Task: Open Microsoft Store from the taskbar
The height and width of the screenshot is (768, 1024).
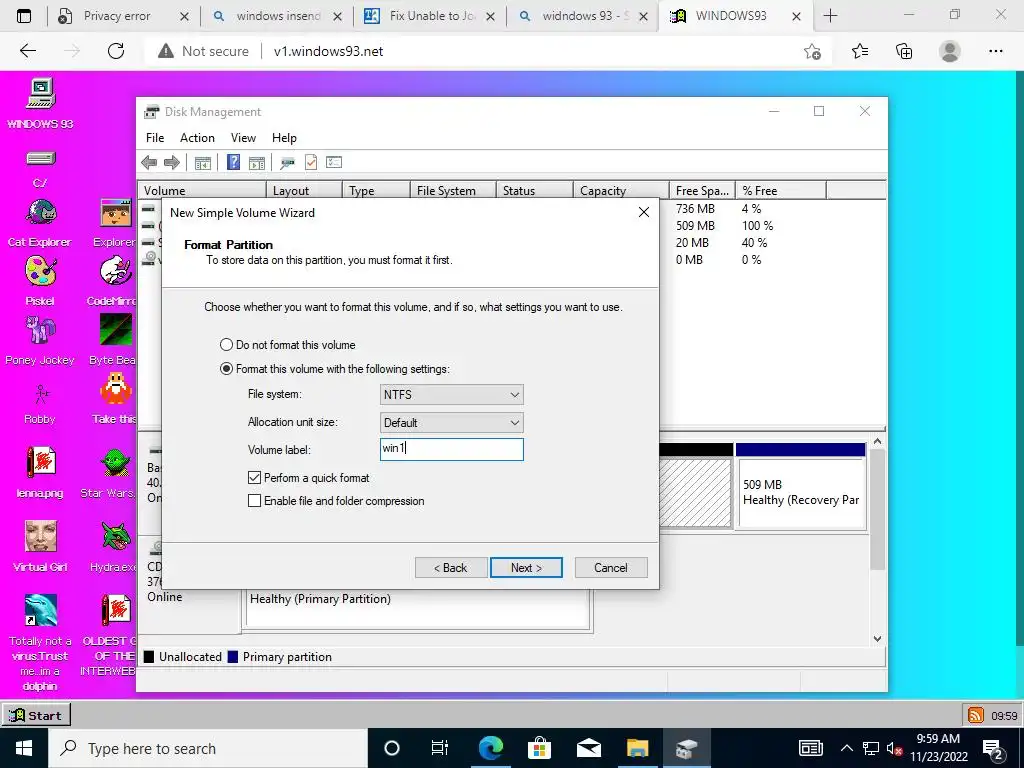Action: coord(539,748)
